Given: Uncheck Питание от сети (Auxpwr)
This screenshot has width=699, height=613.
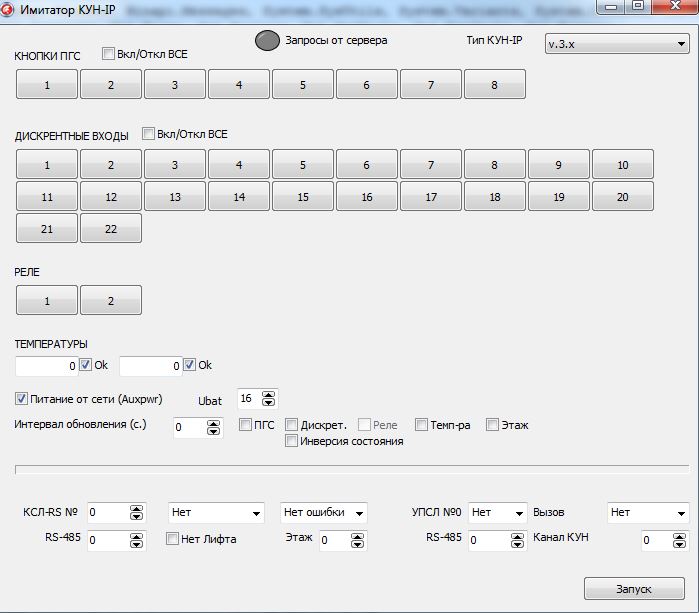Looking at the screenshot, I should 22,398.
